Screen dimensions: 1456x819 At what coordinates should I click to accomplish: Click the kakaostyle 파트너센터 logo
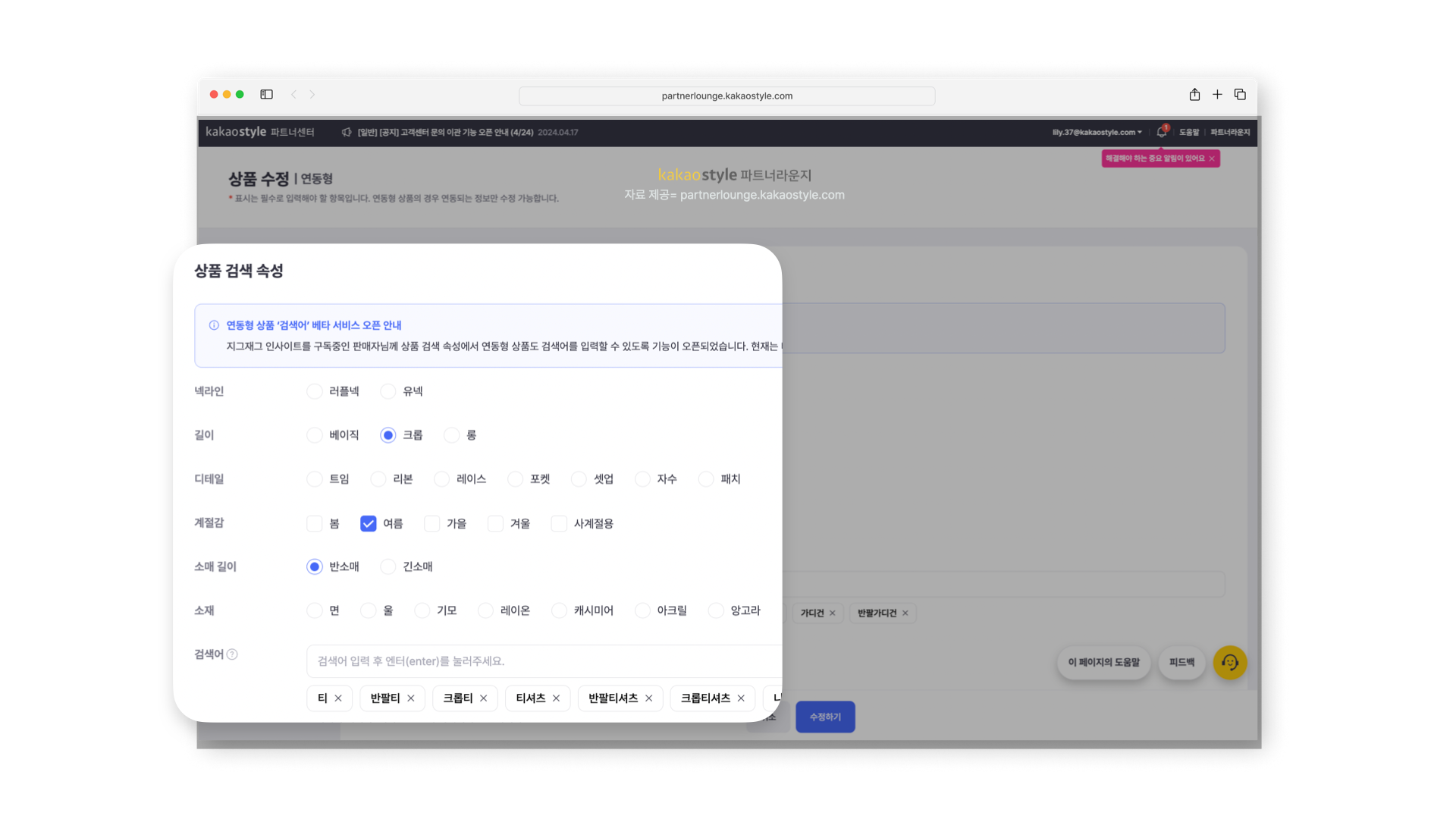260,132
